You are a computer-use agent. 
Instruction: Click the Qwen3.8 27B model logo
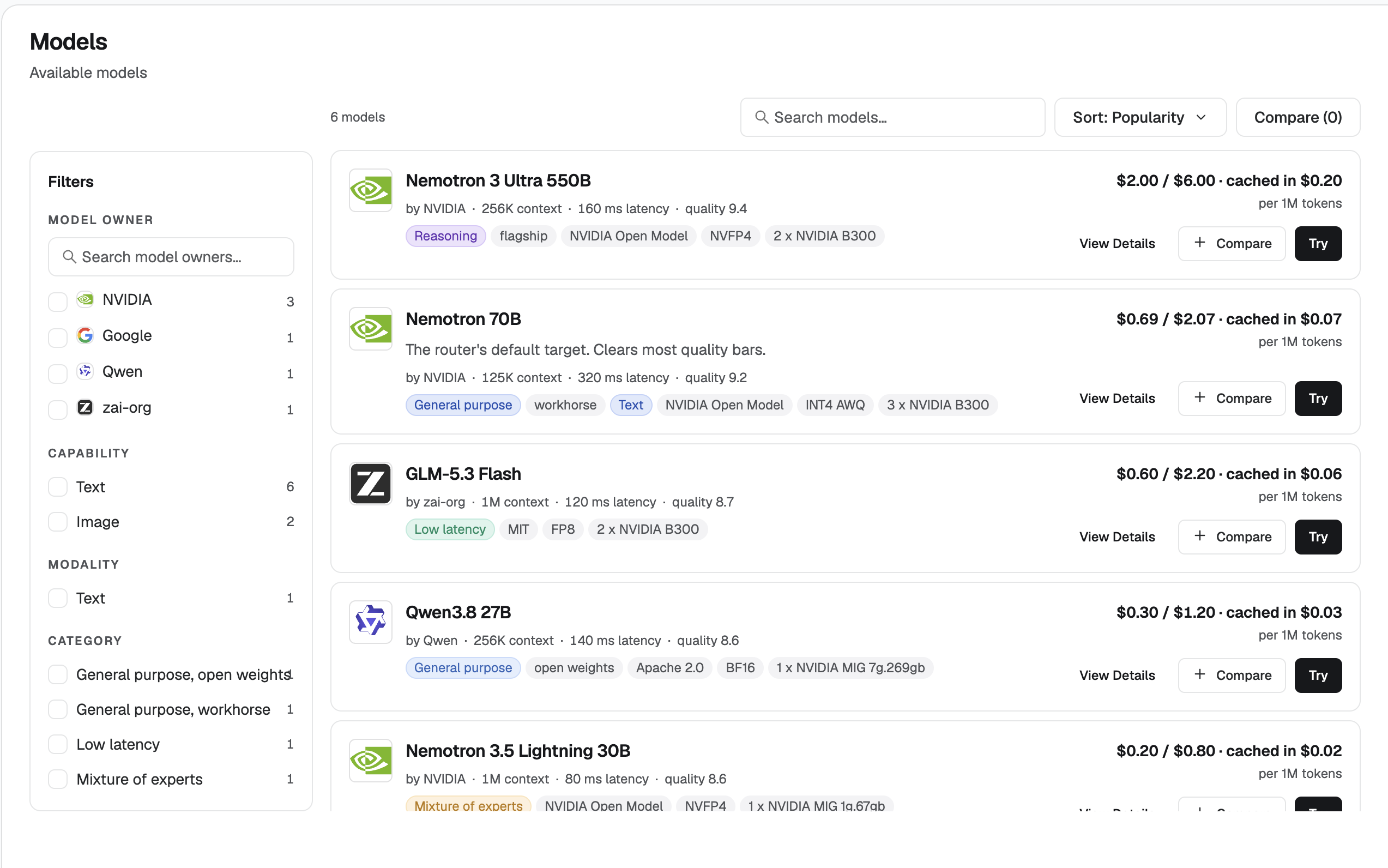pos(370,622)
